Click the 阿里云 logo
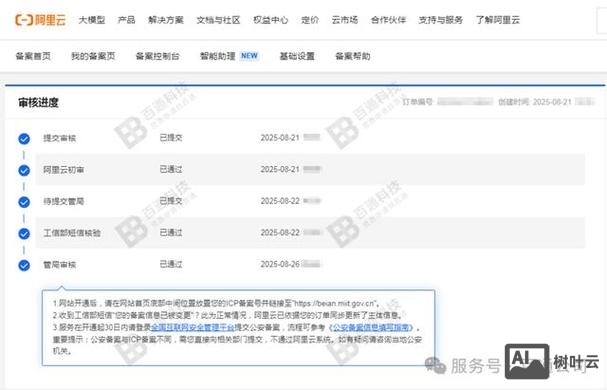The image size is (607, 390). point(41,20)
